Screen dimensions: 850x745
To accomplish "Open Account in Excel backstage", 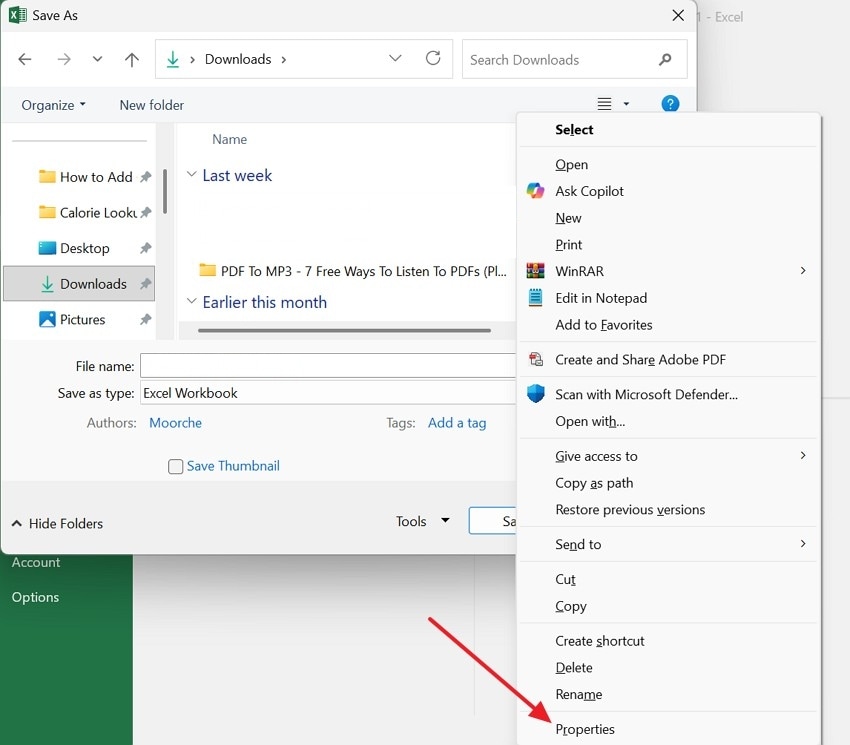I will [x=36, y=562].
